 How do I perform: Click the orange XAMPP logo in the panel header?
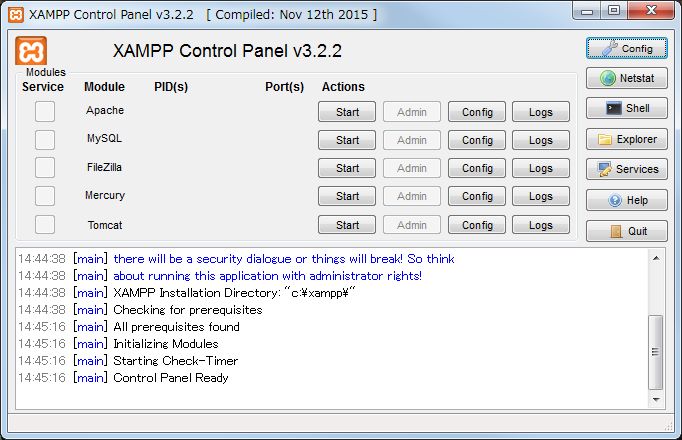coord(31,51)
